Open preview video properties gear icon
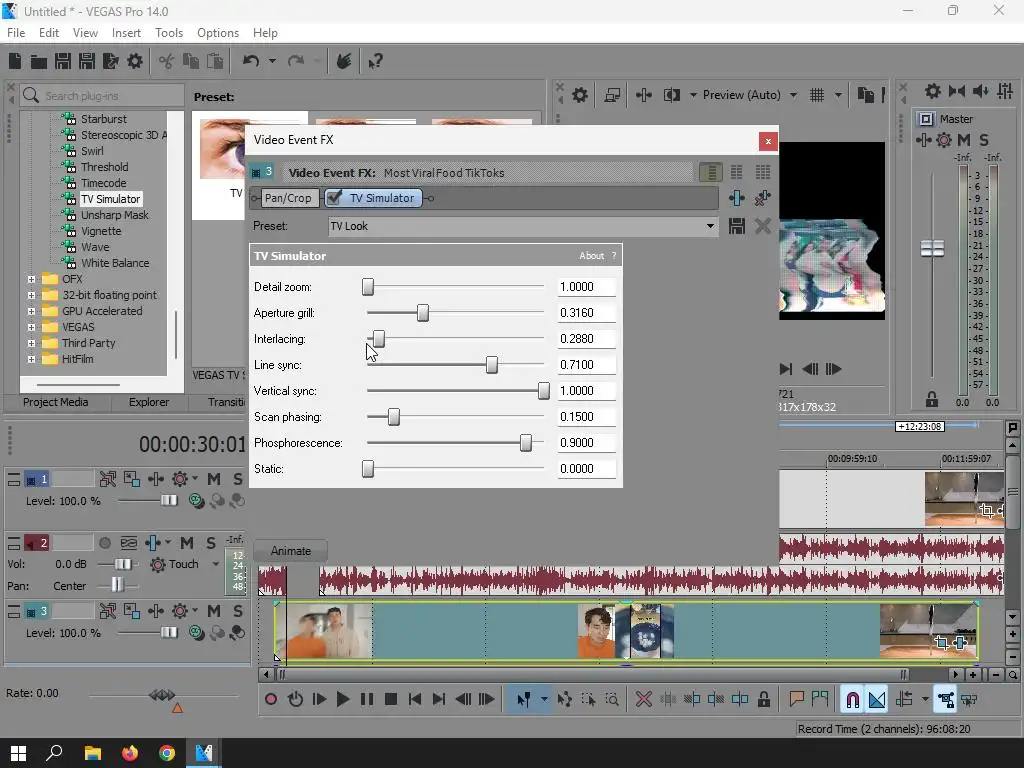The height and width of the screenshot is (768, 1024). tap(579, 95)
